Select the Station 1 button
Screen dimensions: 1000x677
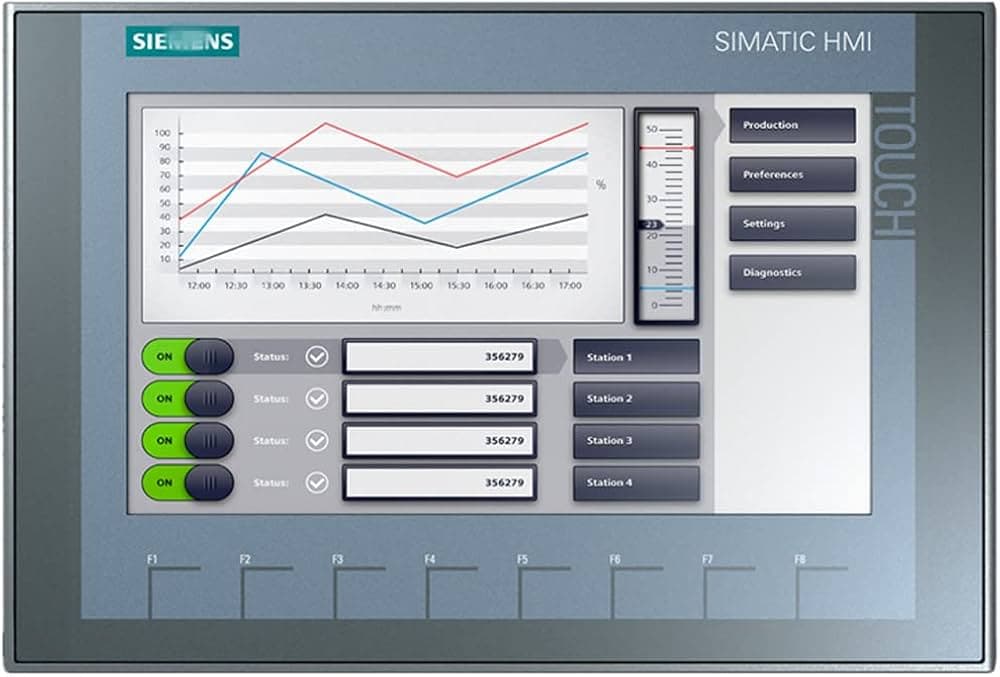pos(636,357)
